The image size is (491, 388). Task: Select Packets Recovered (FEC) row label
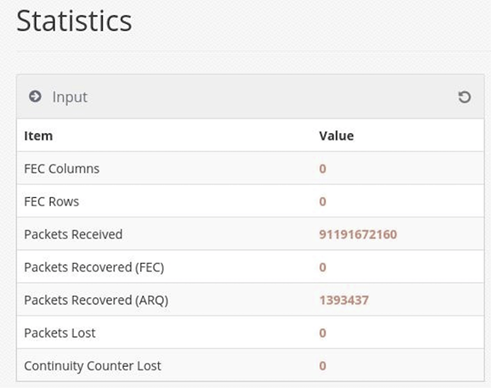click(94, 267)
